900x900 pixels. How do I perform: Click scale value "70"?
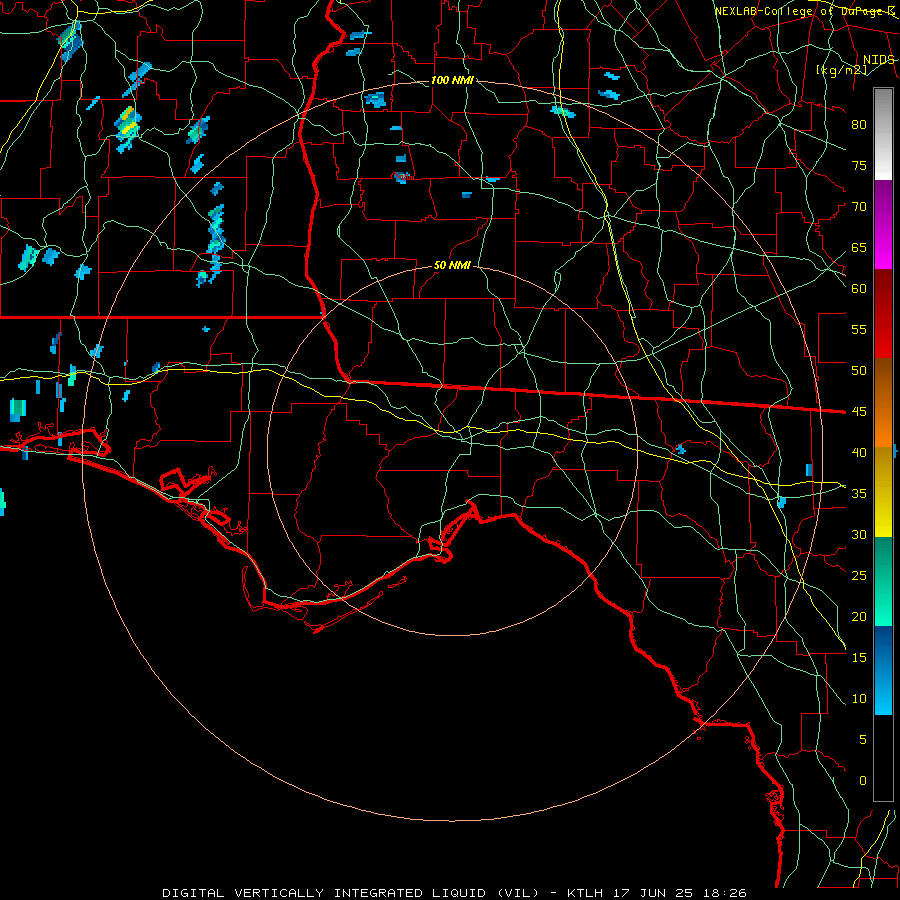859,207
